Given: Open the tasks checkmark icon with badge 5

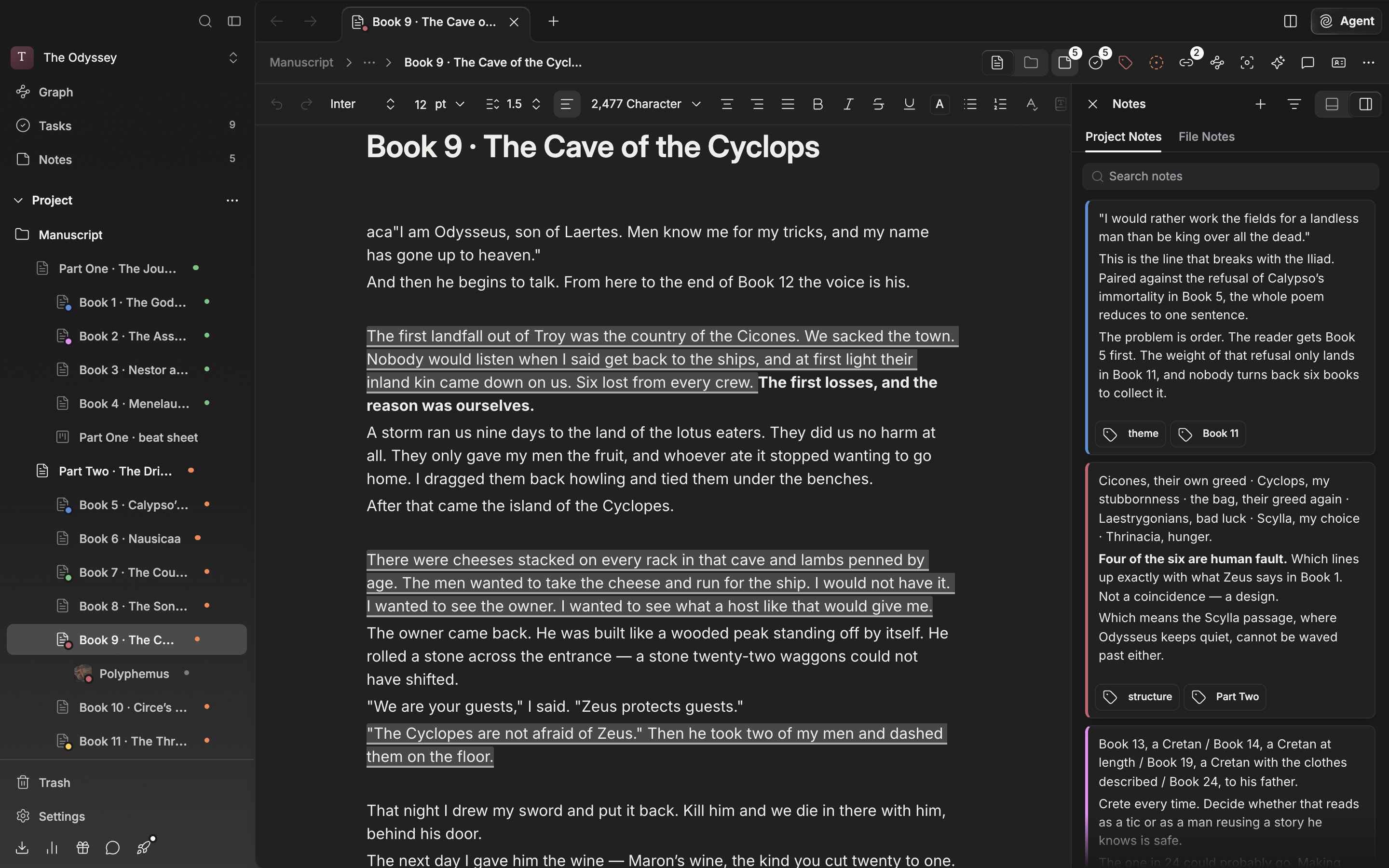Looking at the screenshot, I should [1096, 62].
